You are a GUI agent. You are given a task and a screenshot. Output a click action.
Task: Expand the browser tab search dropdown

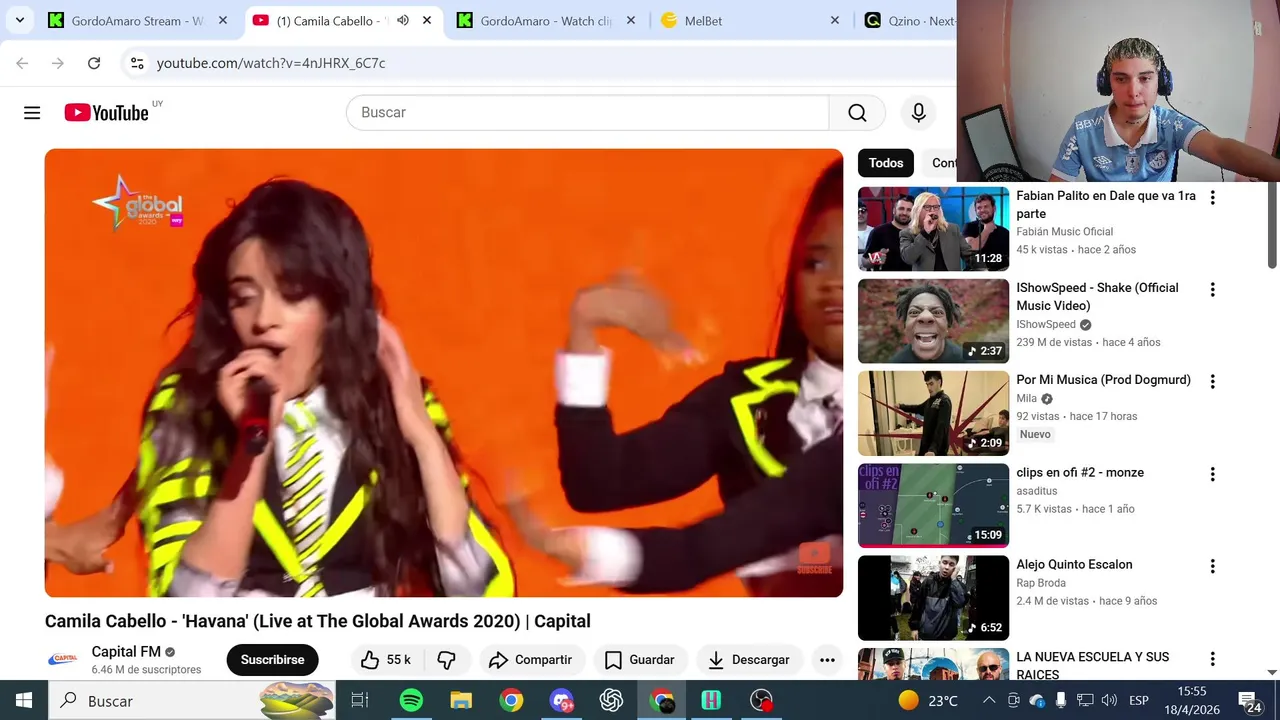(x=19, y=20)
